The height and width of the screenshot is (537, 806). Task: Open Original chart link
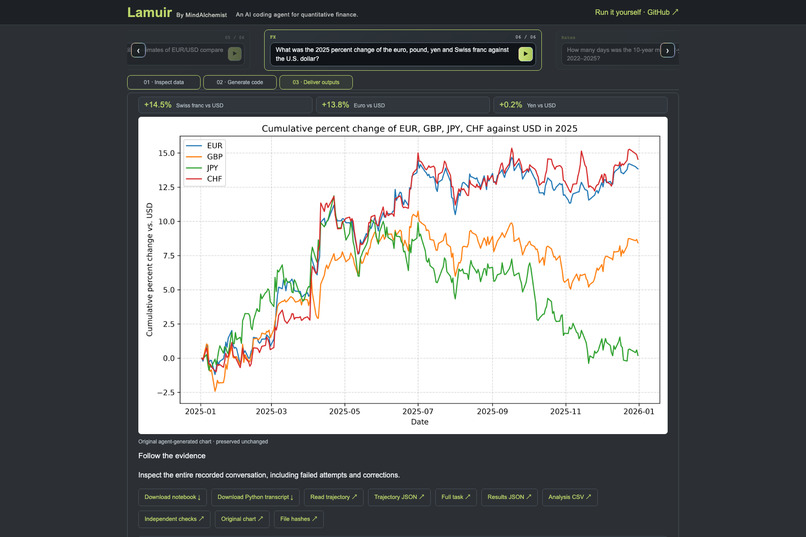(x=242, y=519)
